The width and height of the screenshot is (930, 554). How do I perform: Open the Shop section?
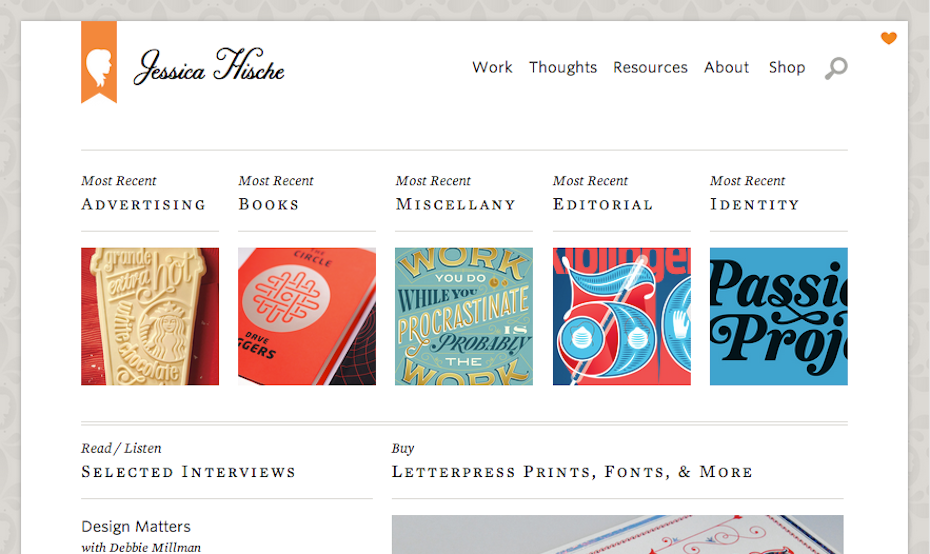coord(787,67)
